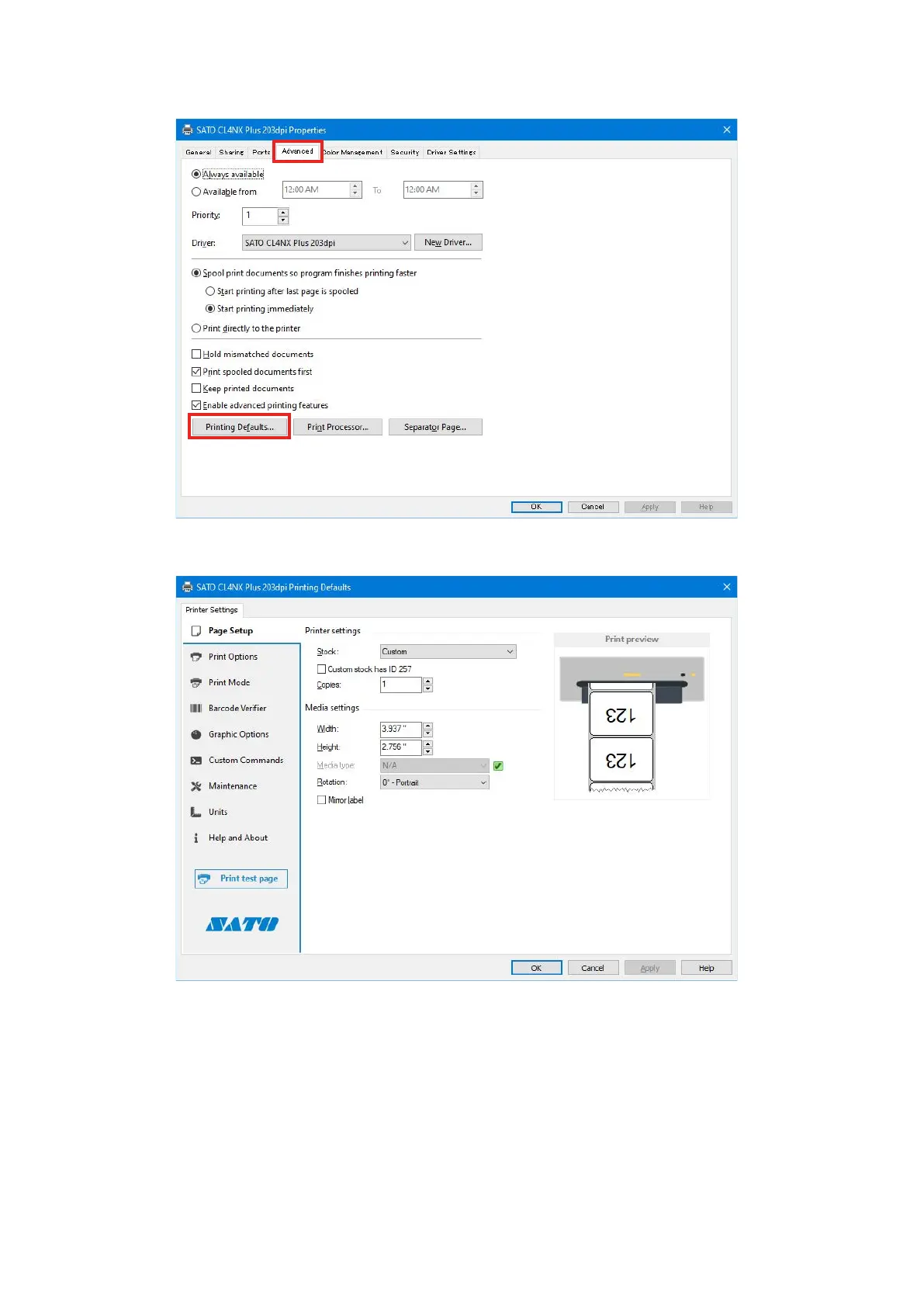Select Start printing immediately
The image size is (924, 1307).
(x=210, y=309)
